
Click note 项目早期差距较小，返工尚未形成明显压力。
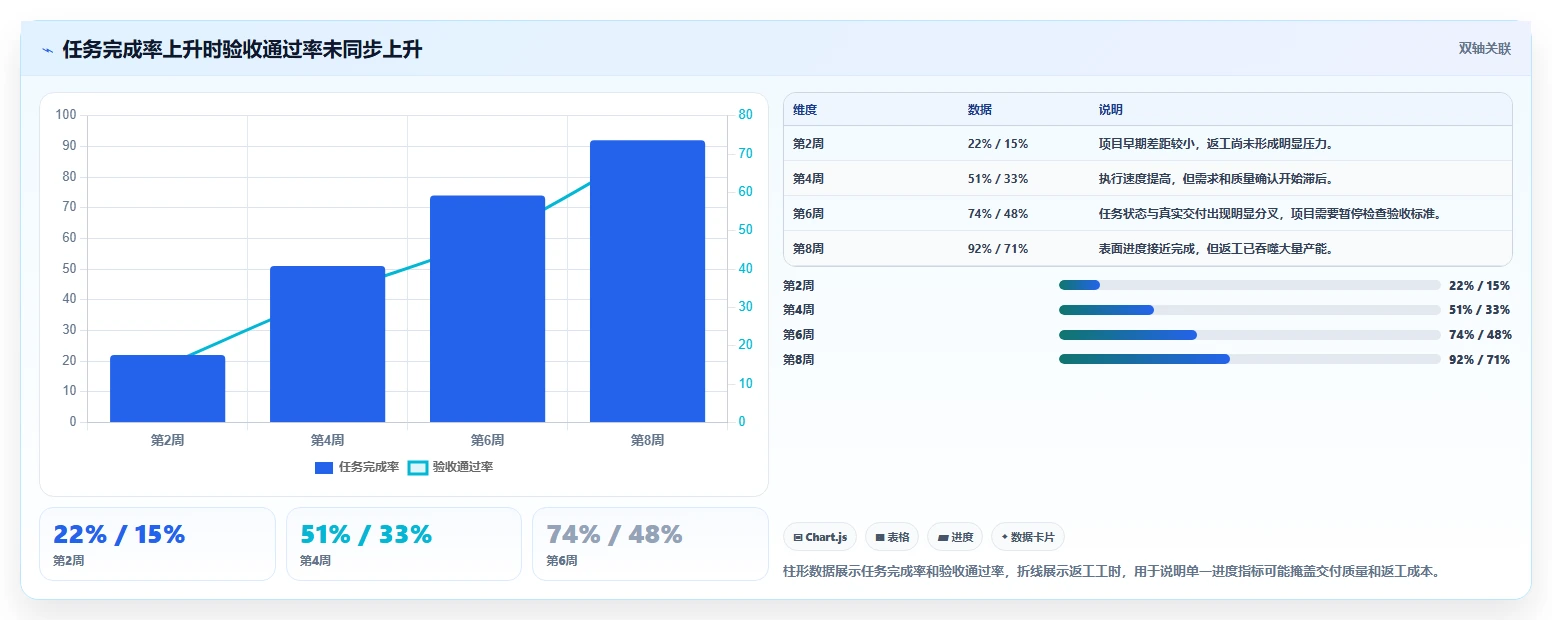coord(1216,144)
